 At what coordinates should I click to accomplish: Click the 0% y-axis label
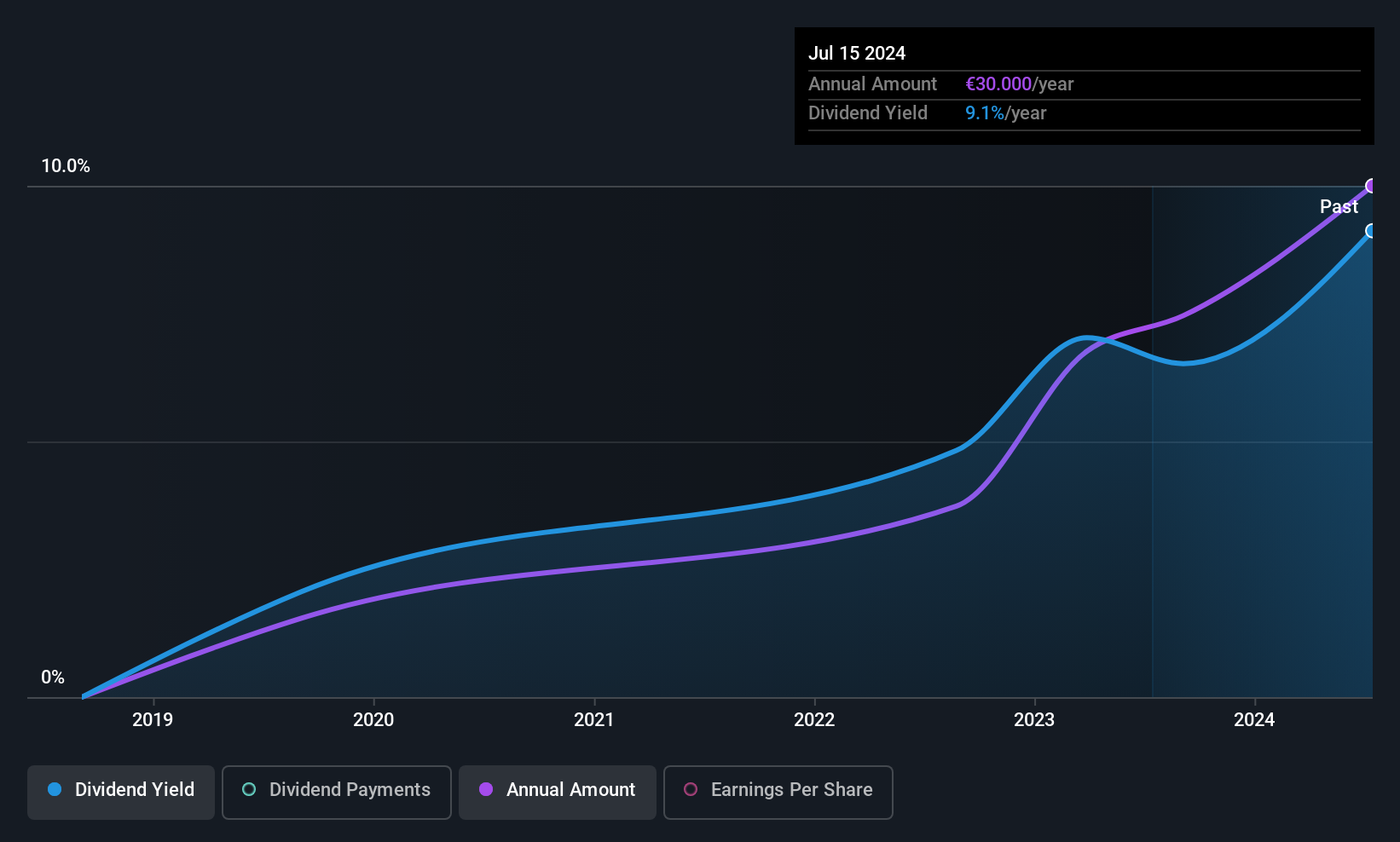click(53, 678)
